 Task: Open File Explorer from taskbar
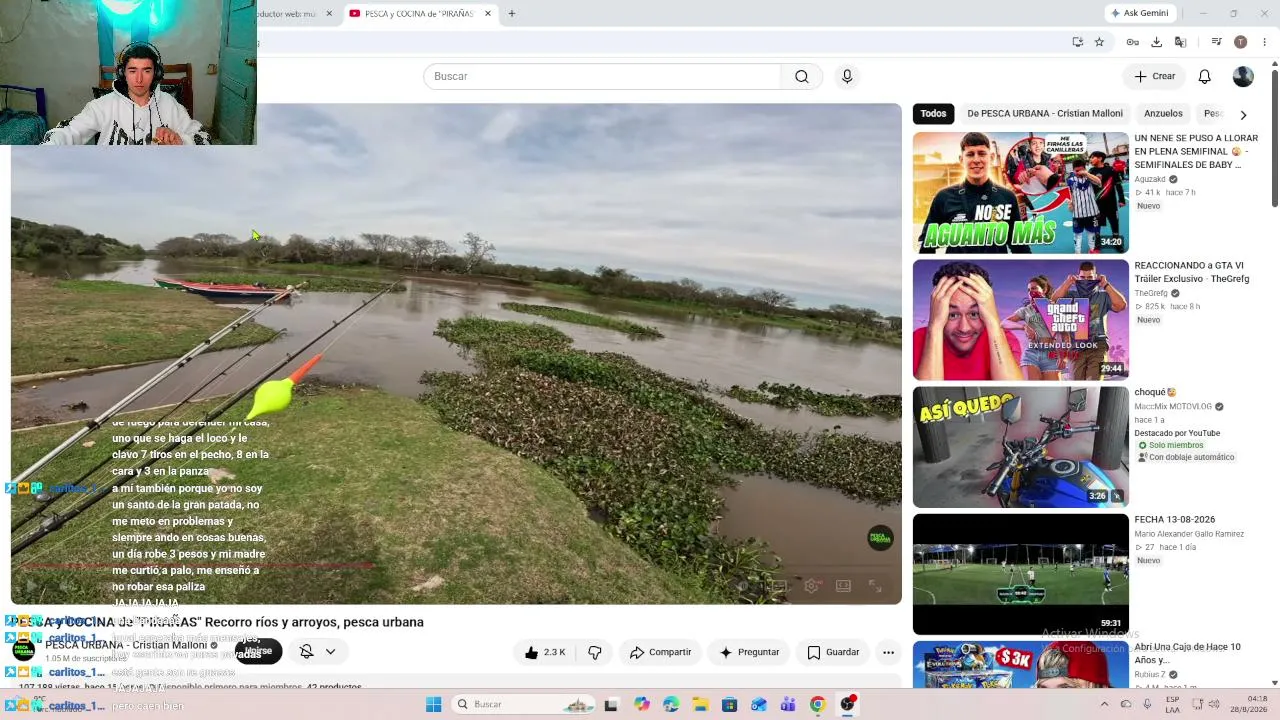(x=701, y=705)
